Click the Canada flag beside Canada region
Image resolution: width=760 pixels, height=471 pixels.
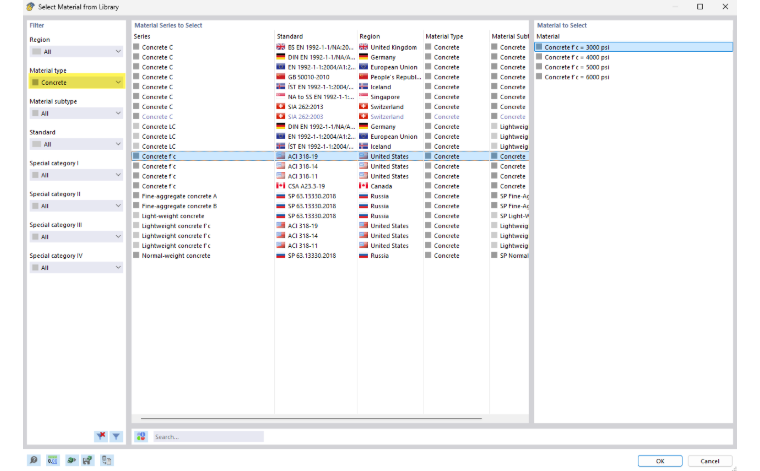[x=364, y=186]
